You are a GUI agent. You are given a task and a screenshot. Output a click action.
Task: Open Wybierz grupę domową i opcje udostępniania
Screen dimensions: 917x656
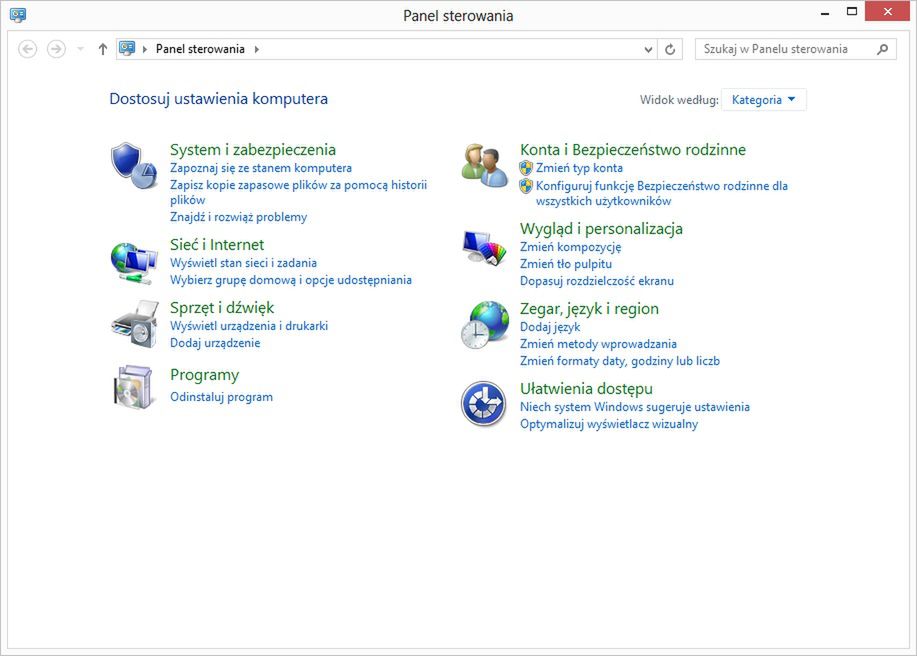(x=291, y=280)
